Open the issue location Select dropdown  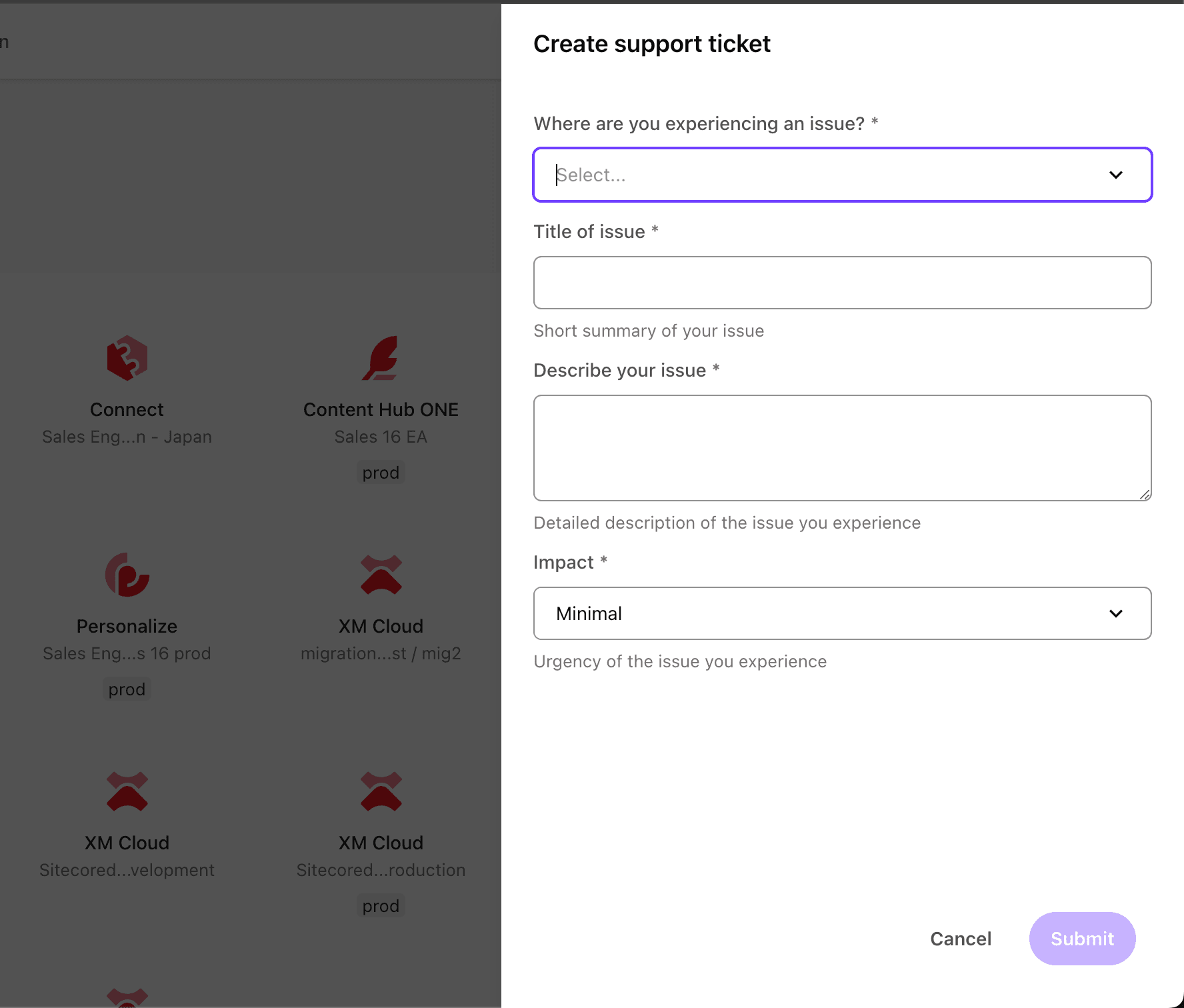click(x=827, y=175)
